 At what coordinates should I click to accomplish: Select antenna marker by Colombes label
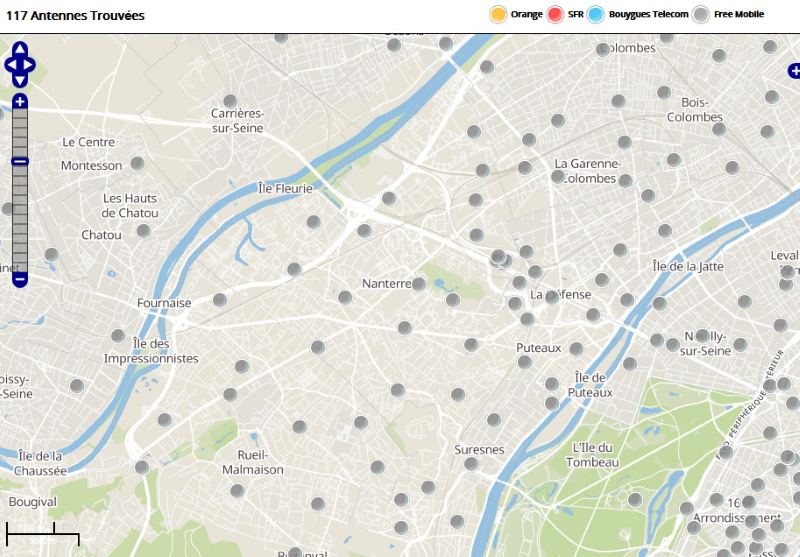(x=603, y=49)
